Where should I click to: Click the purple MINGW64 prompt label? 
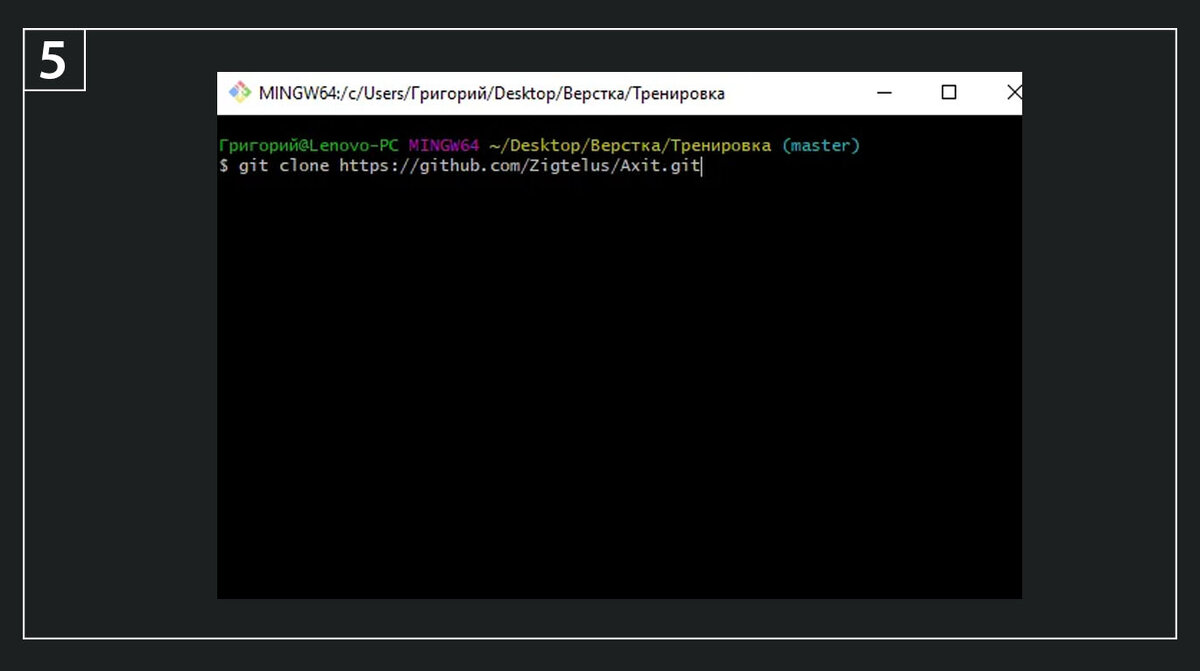444,146
